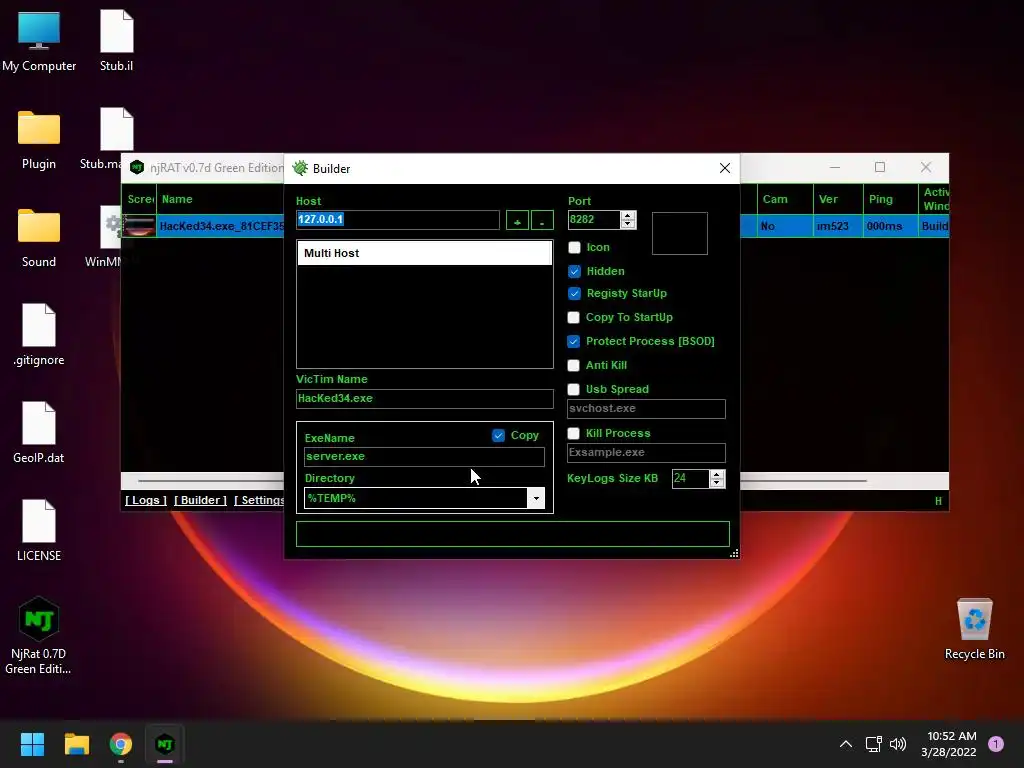The width and height of the screenshot is (1024, 768).
Task: Increase the Port value with up arrow
Action: pos(628,215)
